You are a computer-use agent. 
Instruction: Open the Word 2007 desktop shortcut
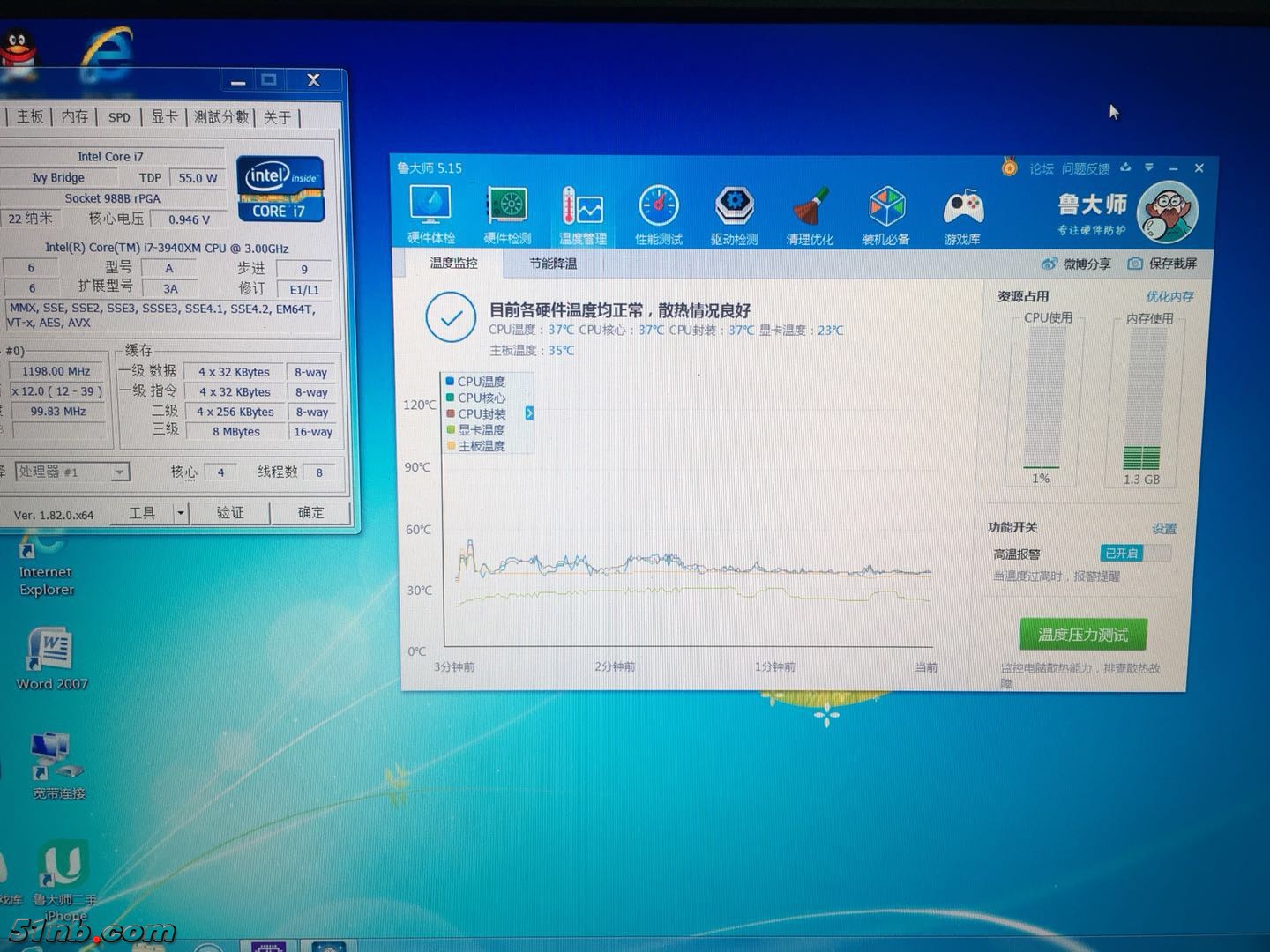(x=52, y=658)
